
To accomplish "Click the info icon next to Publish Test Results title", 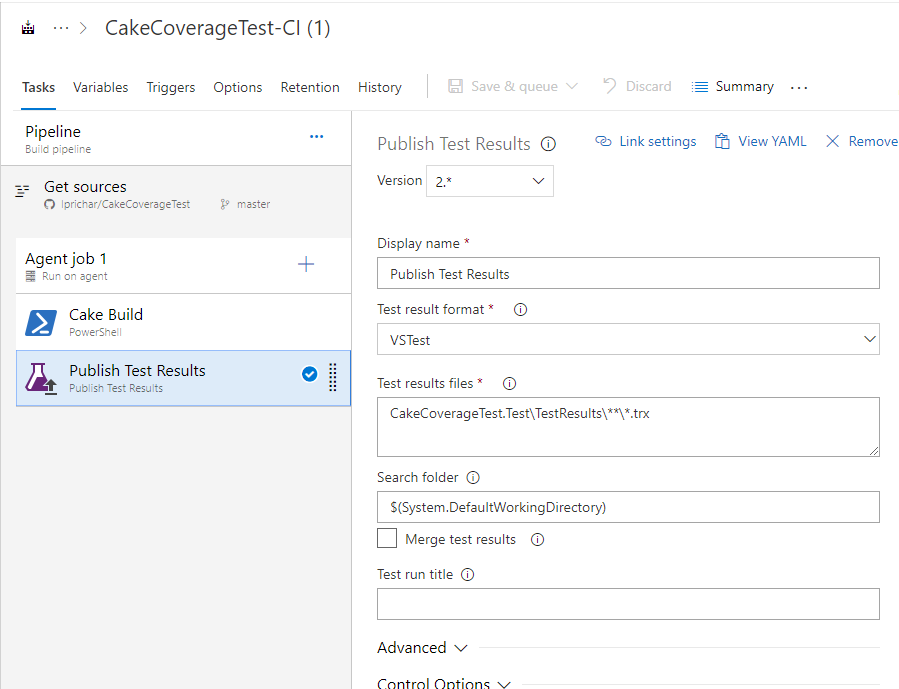I will click(548, 144).
